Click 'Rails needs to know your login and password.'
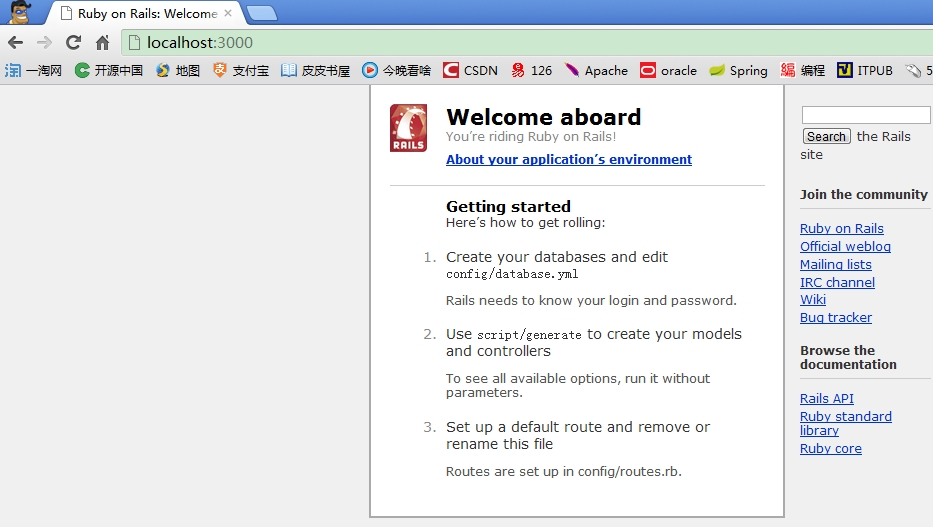Screen dimensions: 933x527 (591, 300)
